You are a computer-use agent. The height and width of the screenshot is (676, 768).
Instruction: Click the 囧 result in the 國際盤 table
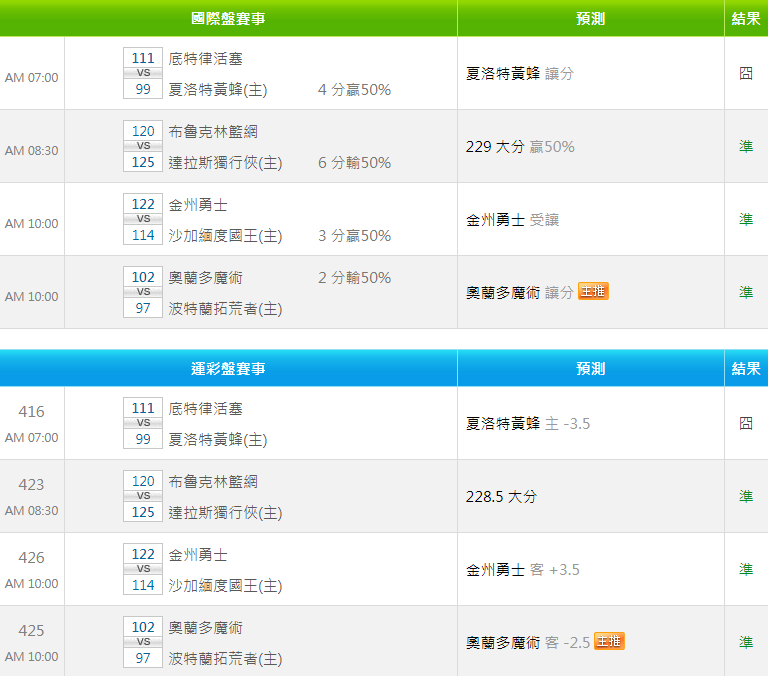coord(746,73)
